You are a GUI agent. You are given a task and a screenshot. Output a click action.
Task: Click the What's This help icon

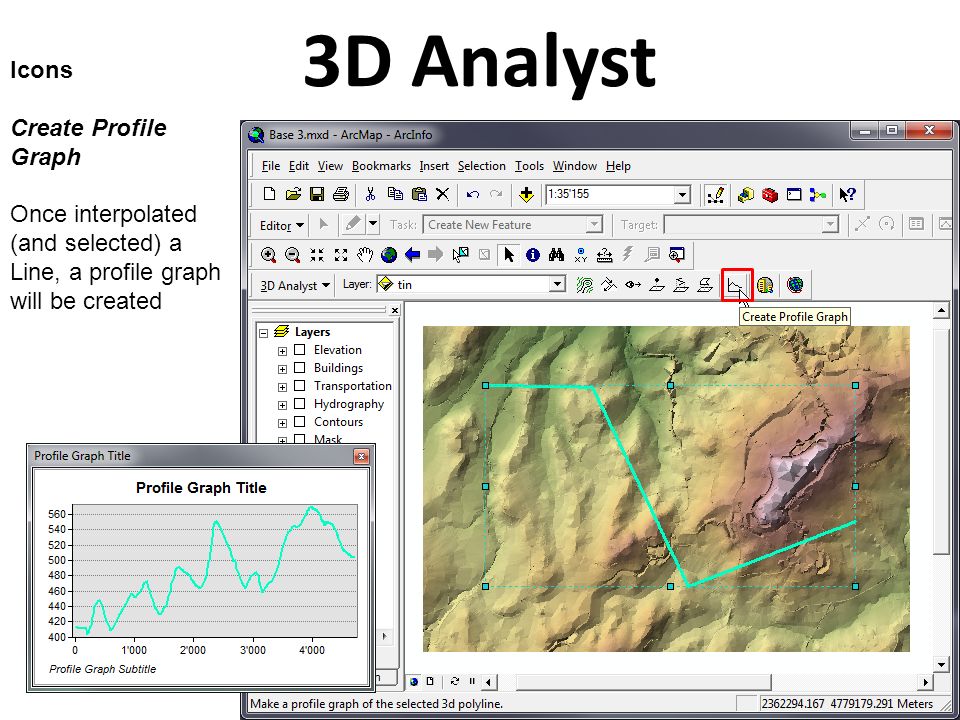847,195
